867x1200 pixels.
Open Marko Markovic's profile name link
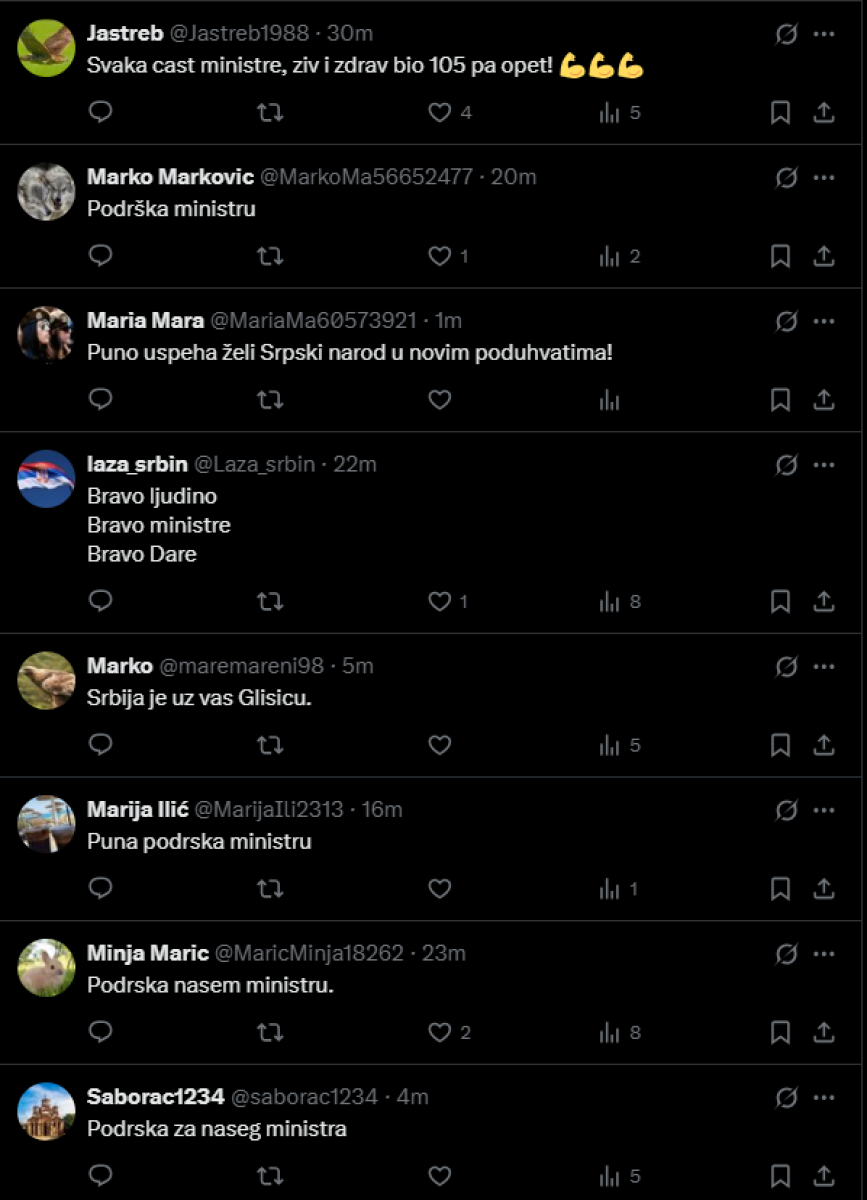click(170, 177)
